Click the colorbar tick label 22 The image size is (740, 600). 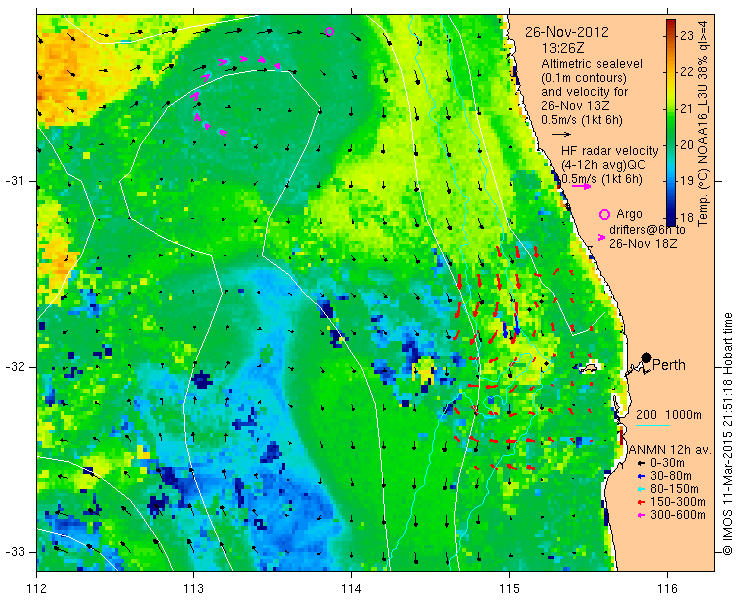[687, 72]
